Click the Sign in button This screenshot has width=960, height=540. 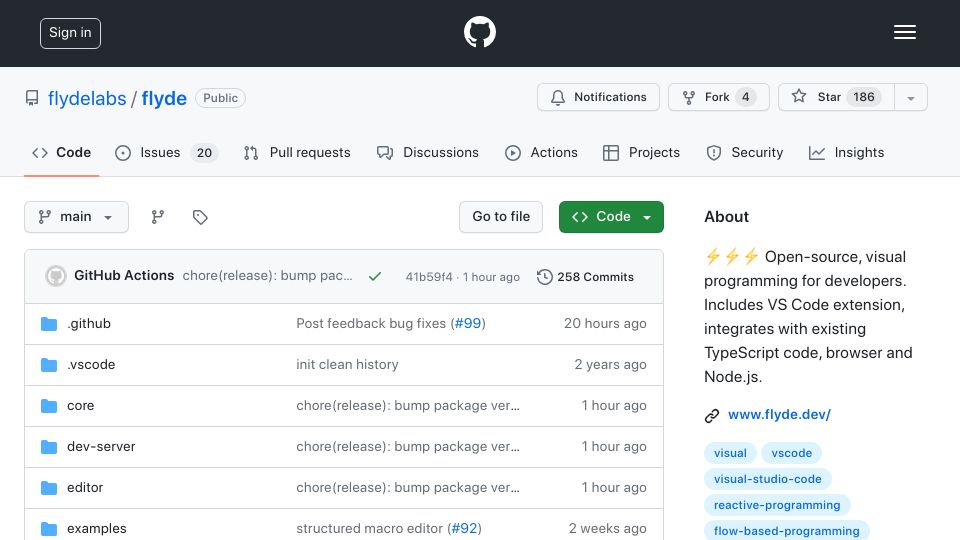coord(70,33)
